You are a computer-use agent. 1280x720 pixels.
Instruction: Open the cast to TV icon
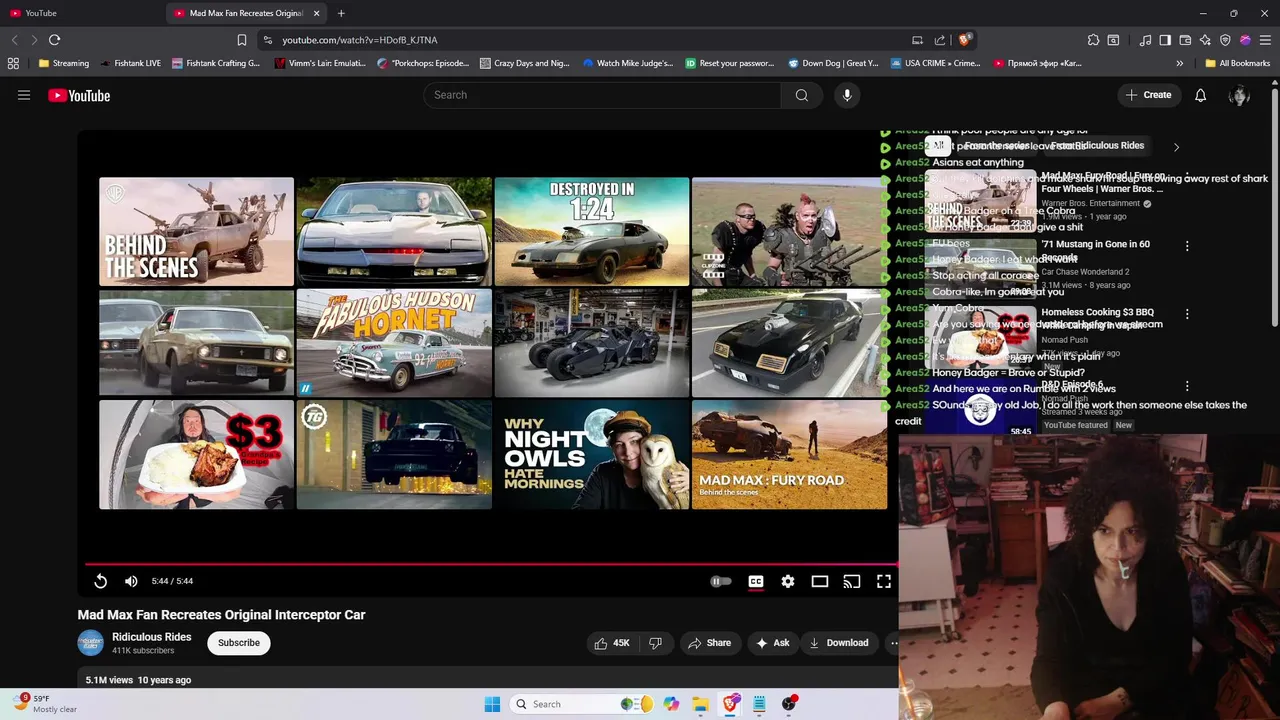(852, 581)
